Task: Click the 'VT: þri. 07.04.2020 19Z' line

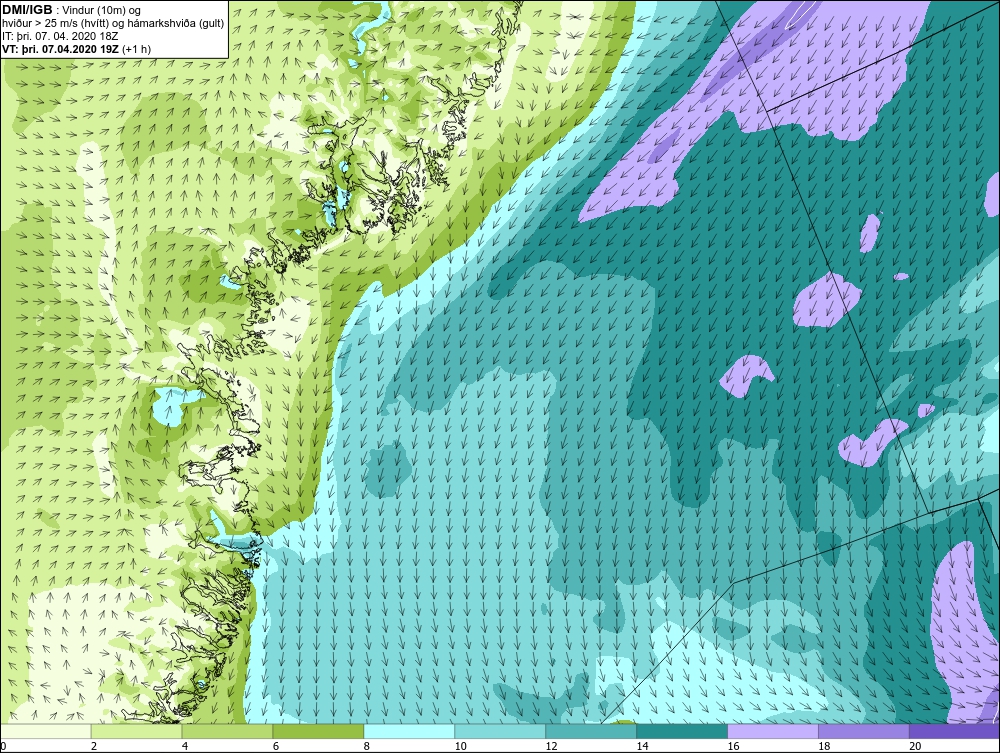Action: click(x=60, y=48)
